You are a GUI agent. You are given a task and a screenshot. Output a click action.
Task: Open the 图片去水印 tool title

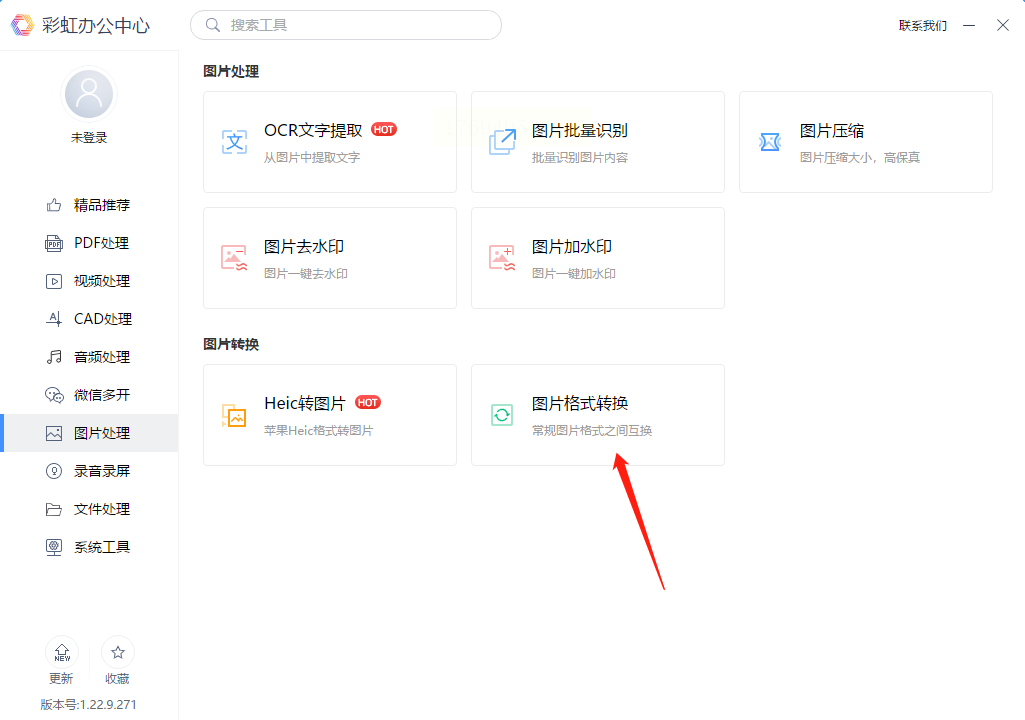pyautogui.click(x=304, y=247)
